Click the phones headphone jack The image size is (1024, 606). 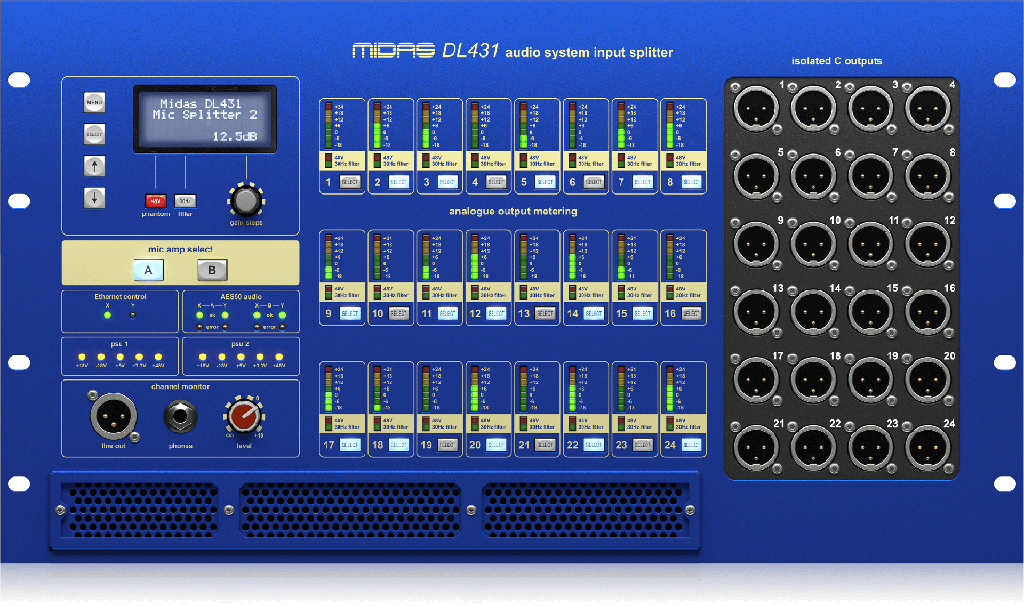[x=181, y=417]
